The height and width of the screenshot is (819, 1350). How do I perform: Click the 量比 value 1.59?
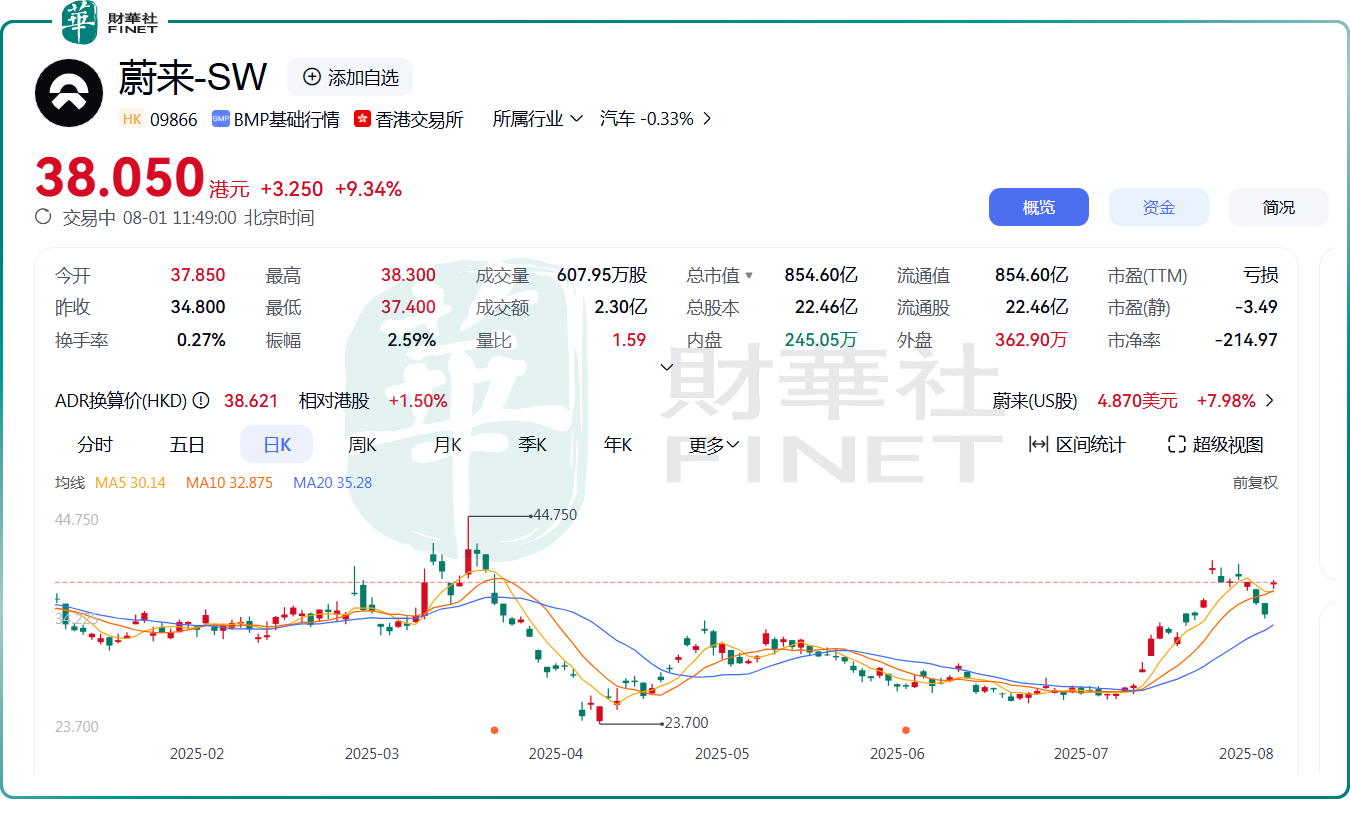pos(629,340)
